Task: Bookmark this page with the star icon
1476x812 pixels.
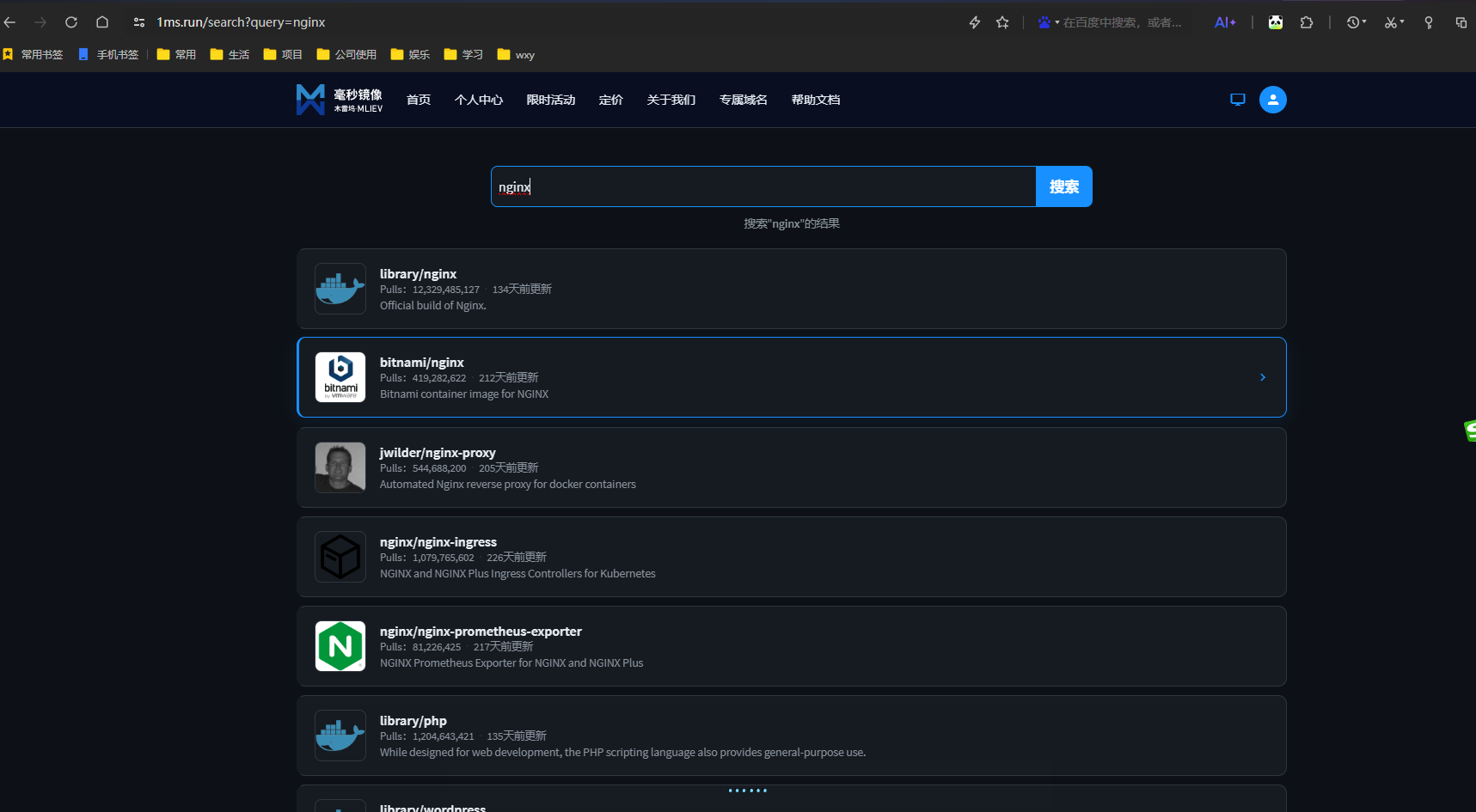Action: (1002, 22)
